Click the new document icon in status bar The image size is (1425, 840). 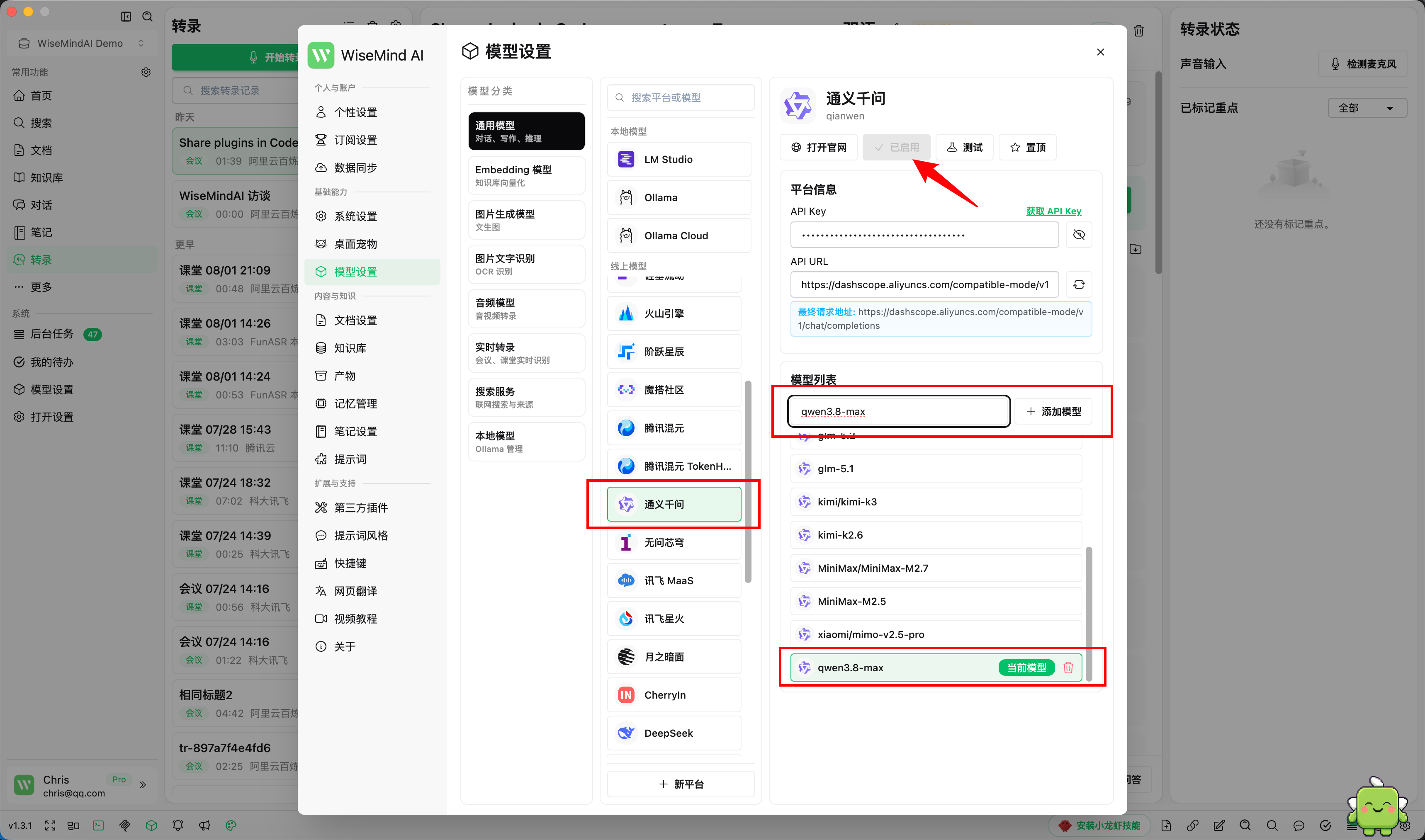click(1166, 825)
